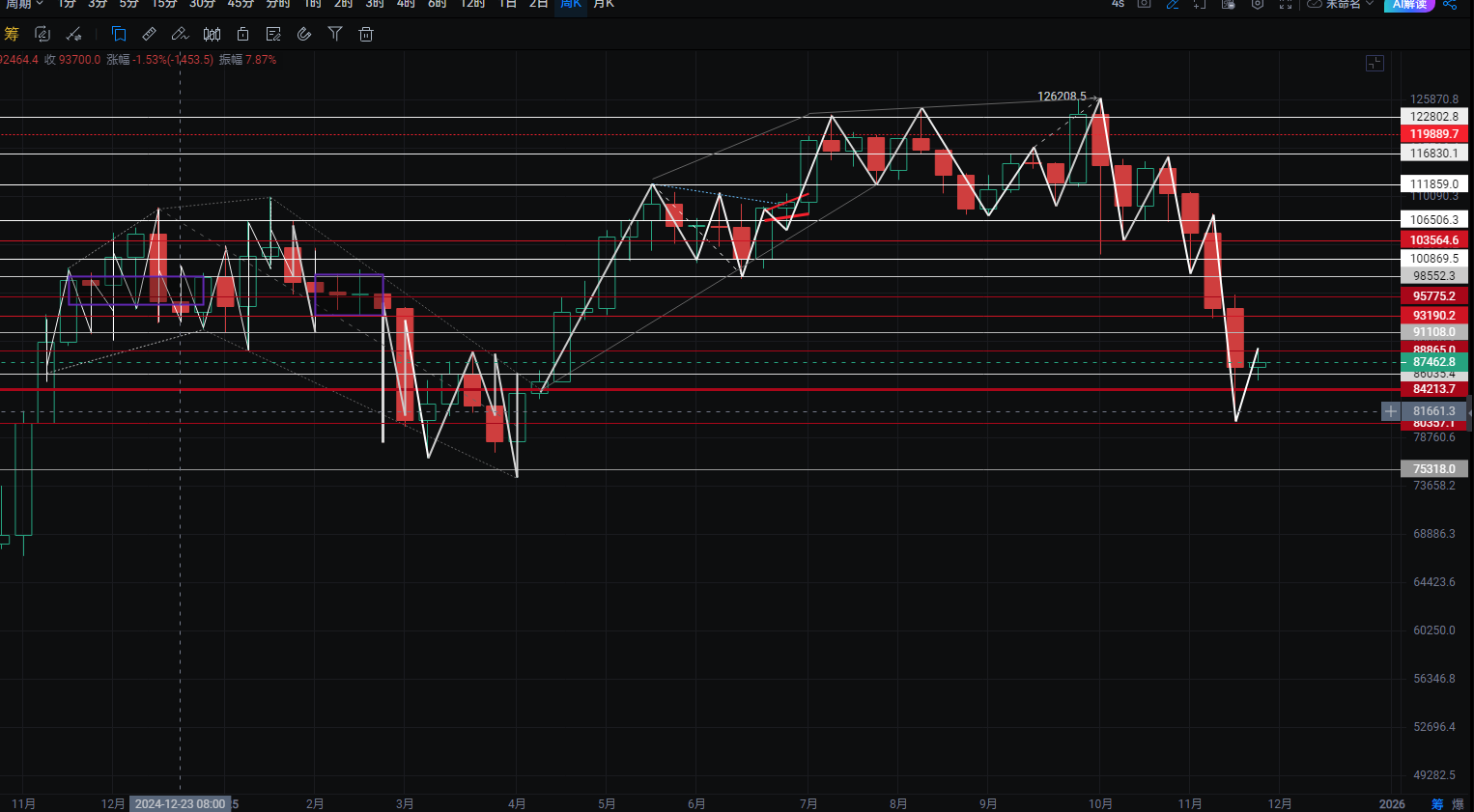
Task: Toggle the lock drawings icon
Action: 242,35
